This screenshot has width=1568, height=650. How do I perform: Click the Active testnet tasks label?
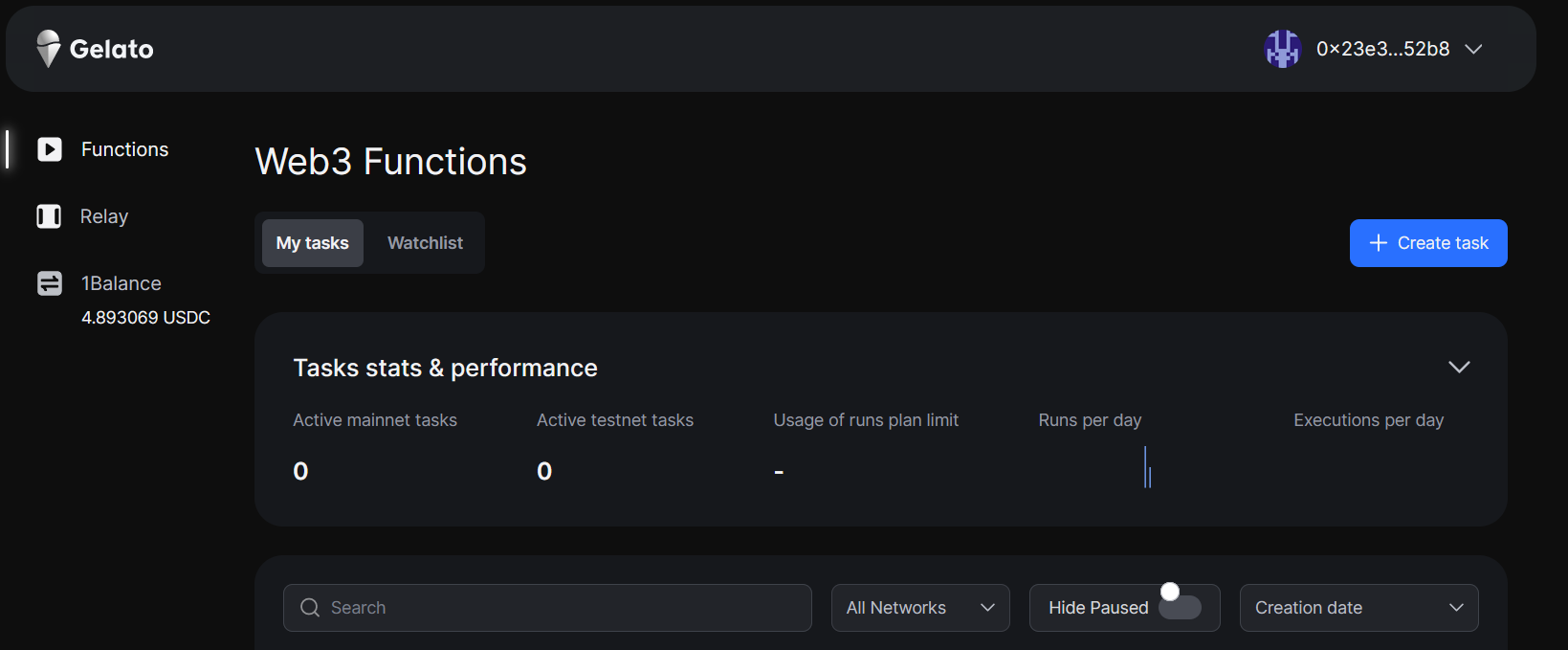pyautogui.click(x=615, y=420)
